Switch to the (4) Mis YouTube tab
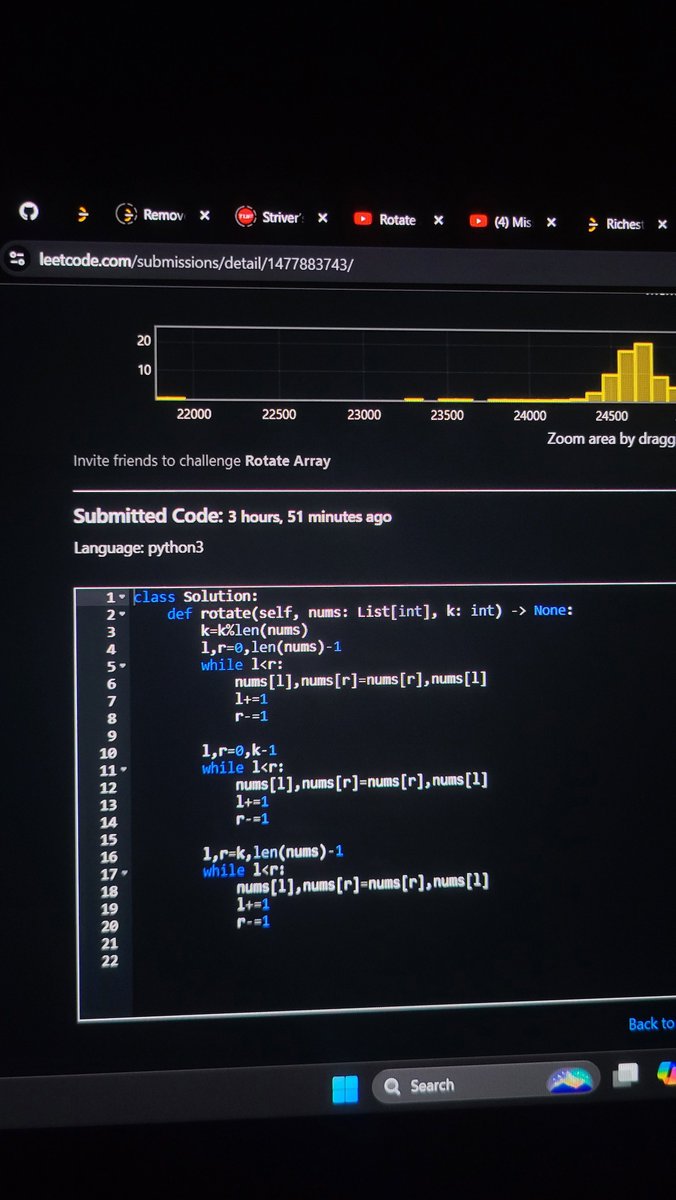676x1200 pixels. click(x=501, y=222)
